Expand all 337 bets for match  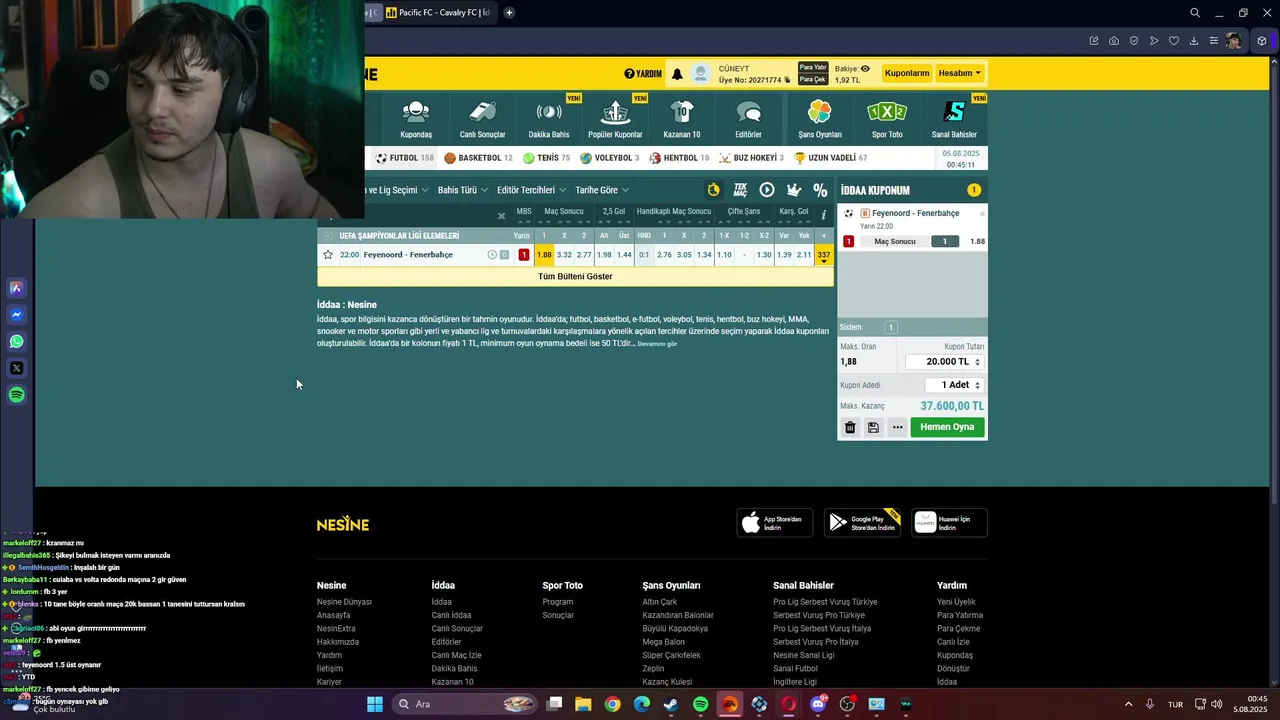pyautogui.click(x=824, y=256)
